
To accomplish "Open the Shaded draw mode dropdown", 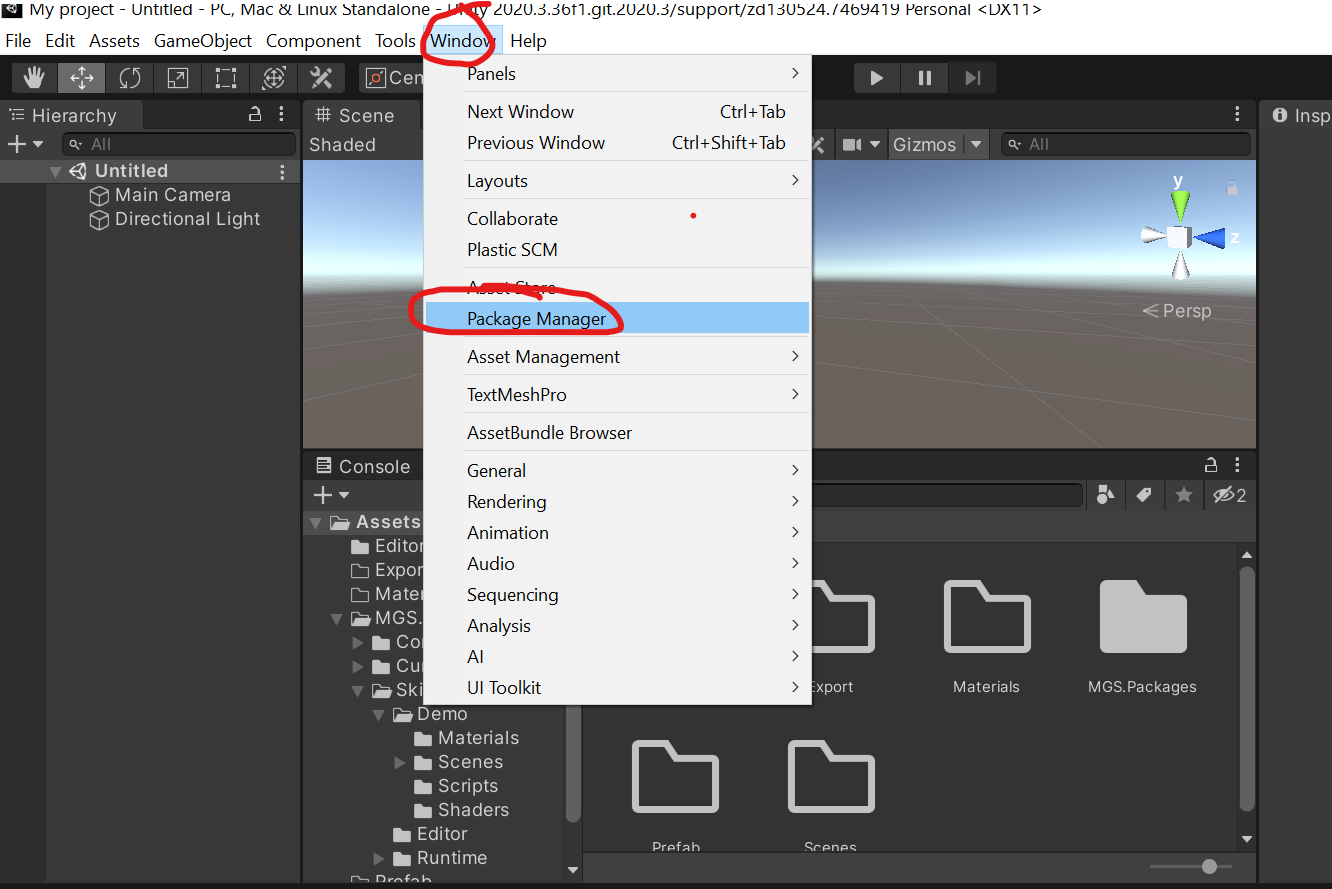I will [x=343, y=144].
